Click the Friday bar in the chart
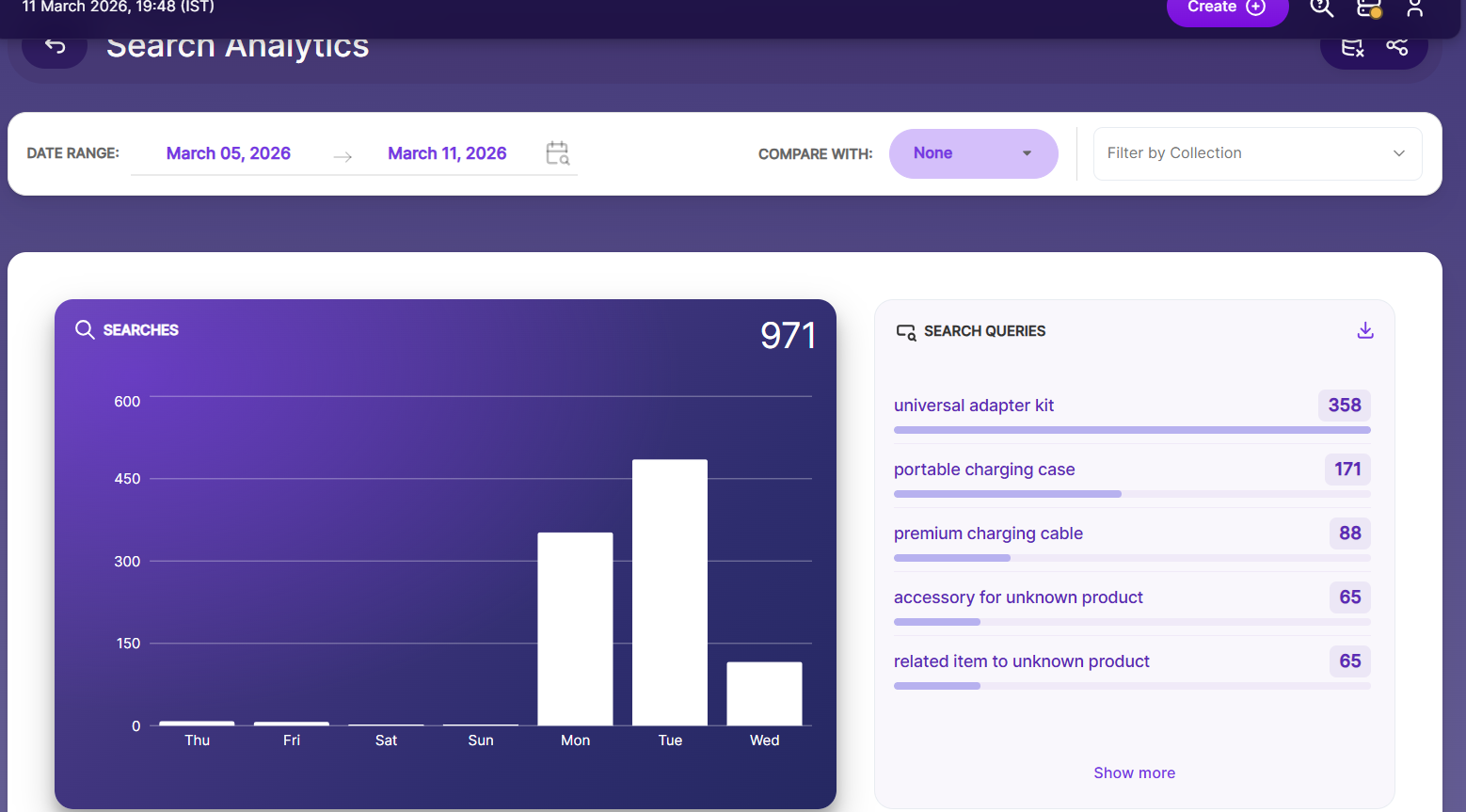Viewport: 1466px width, 812px height. 292,724
